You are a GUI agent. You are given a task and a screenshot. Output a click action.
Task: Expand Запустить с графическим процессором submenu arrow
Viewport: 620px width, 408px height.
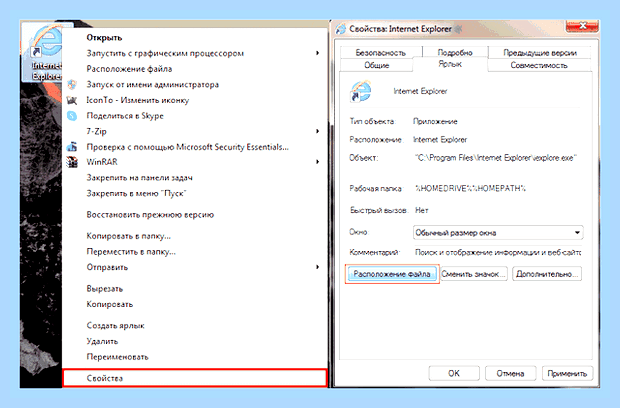(x=318, y=53)
